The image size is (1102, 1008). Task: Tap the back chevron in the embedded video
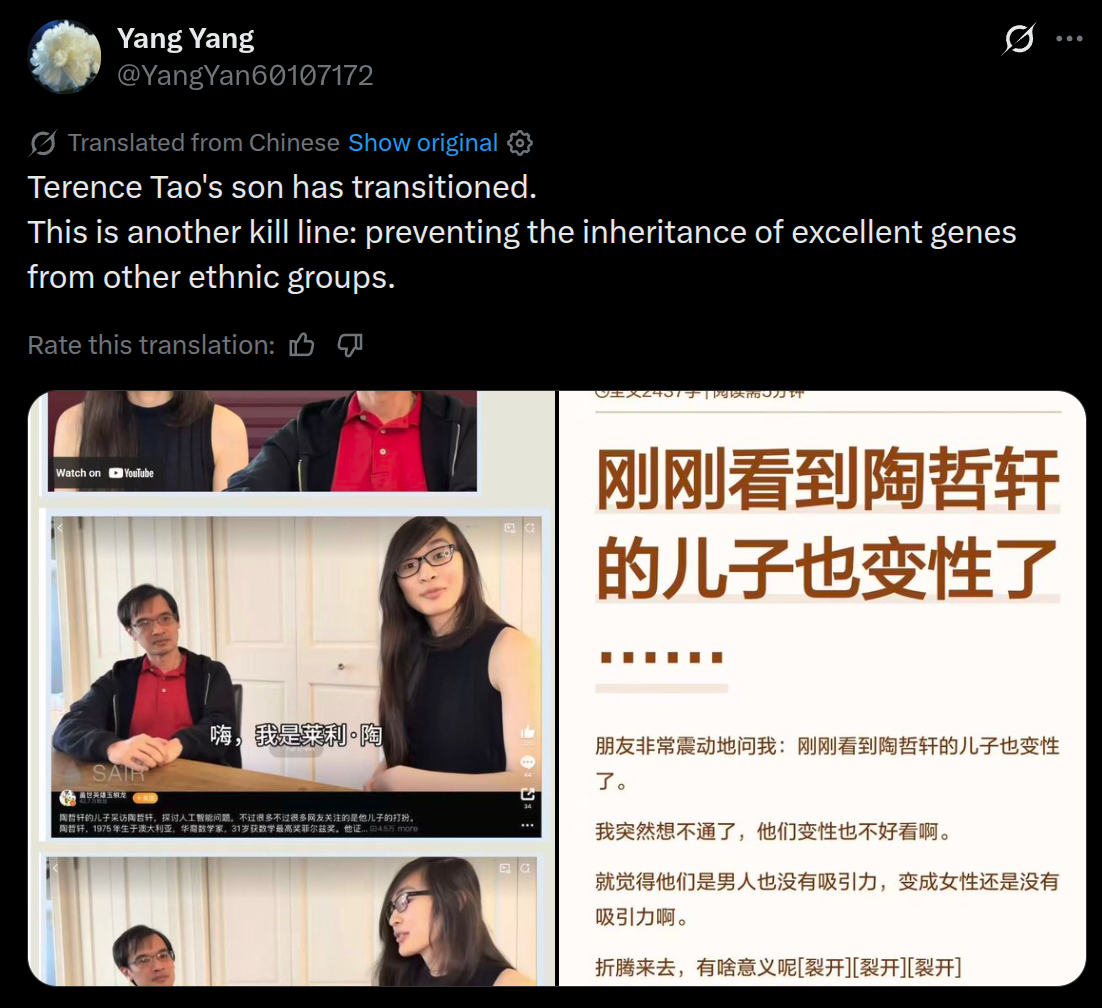pyautogui.click(x=60, y=528)
